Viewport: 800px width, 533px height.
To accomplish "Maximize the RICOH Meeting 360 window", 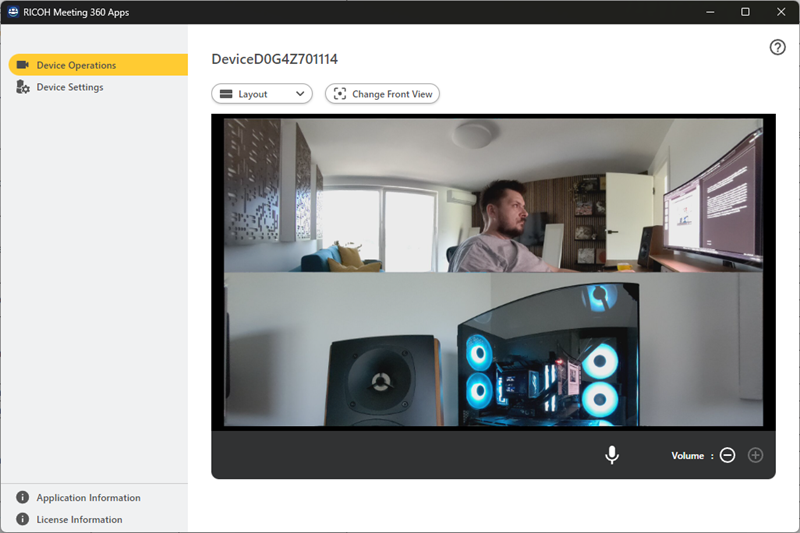I will [745, 12].
